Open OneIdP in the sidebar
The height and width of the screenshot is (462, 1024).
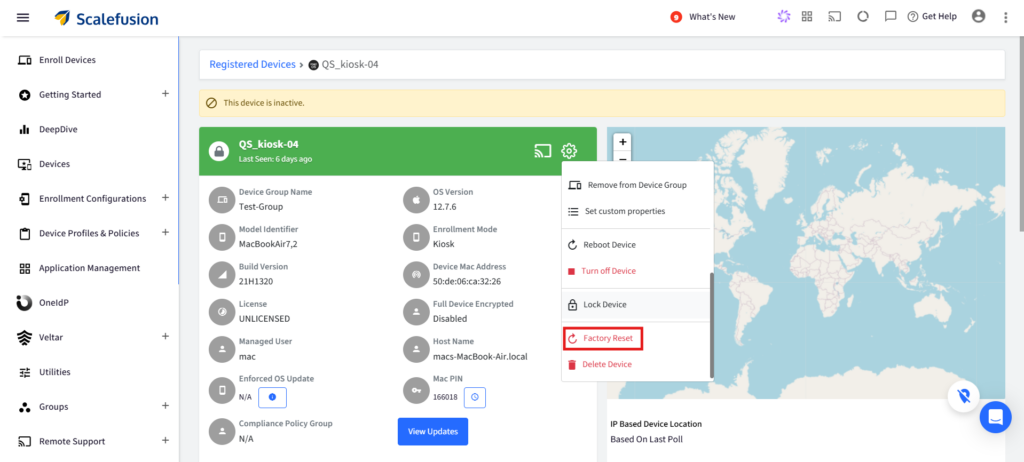(x=54, y=303)
